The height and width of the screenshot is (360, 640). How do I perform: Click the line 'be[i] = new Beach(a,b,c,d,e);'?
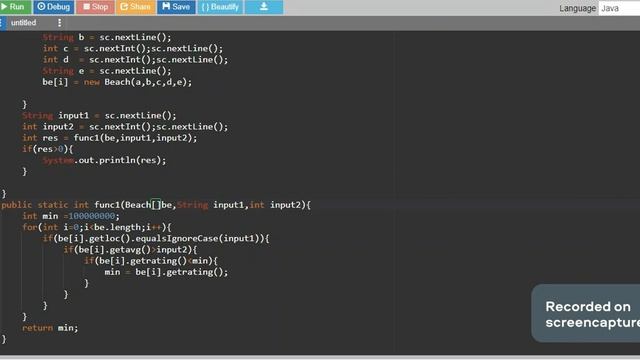(117, 82)
